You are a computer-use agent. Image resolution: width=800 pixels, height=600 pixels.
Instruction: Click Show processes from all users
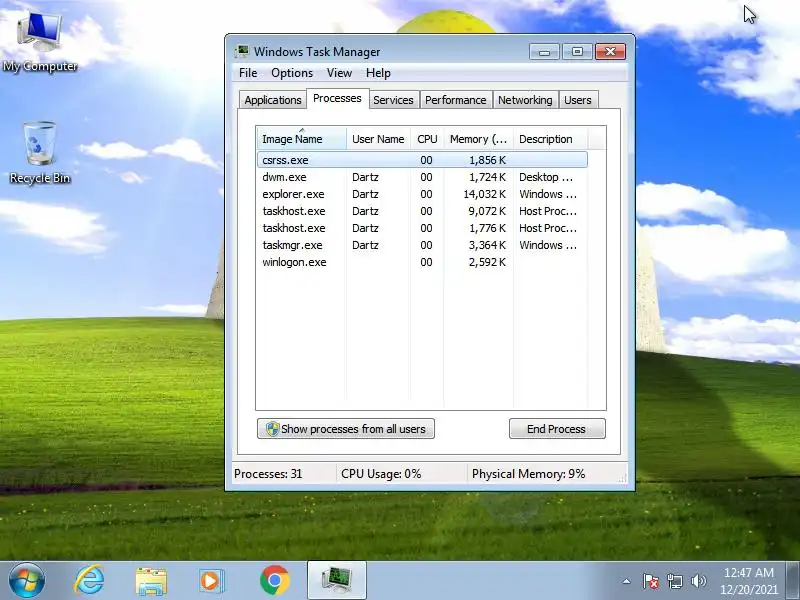click(345, 429)
